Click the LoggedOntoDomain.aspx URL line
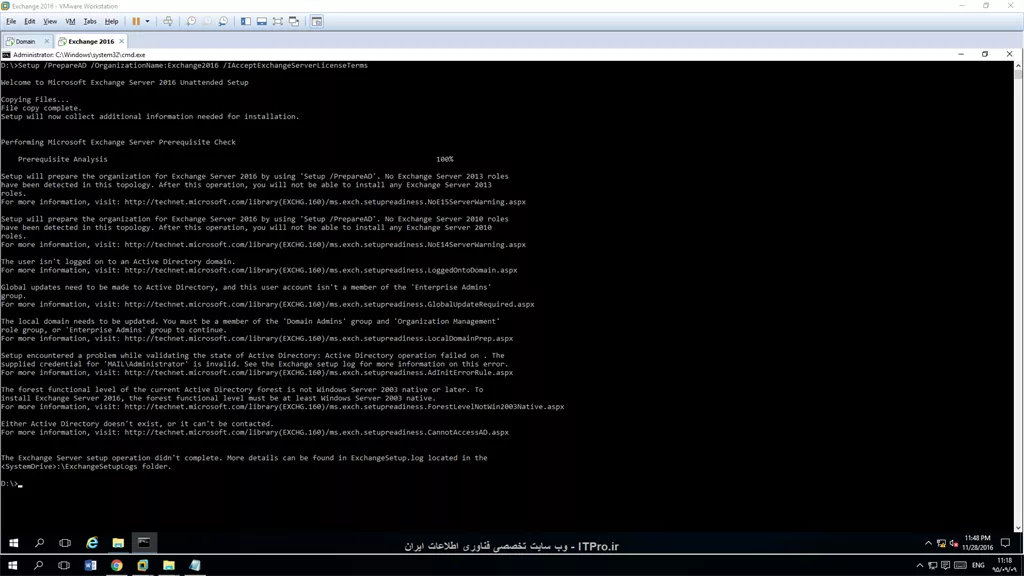This screenshot has width=1024, height=576. pyautogui.click(x=259, y=270)
